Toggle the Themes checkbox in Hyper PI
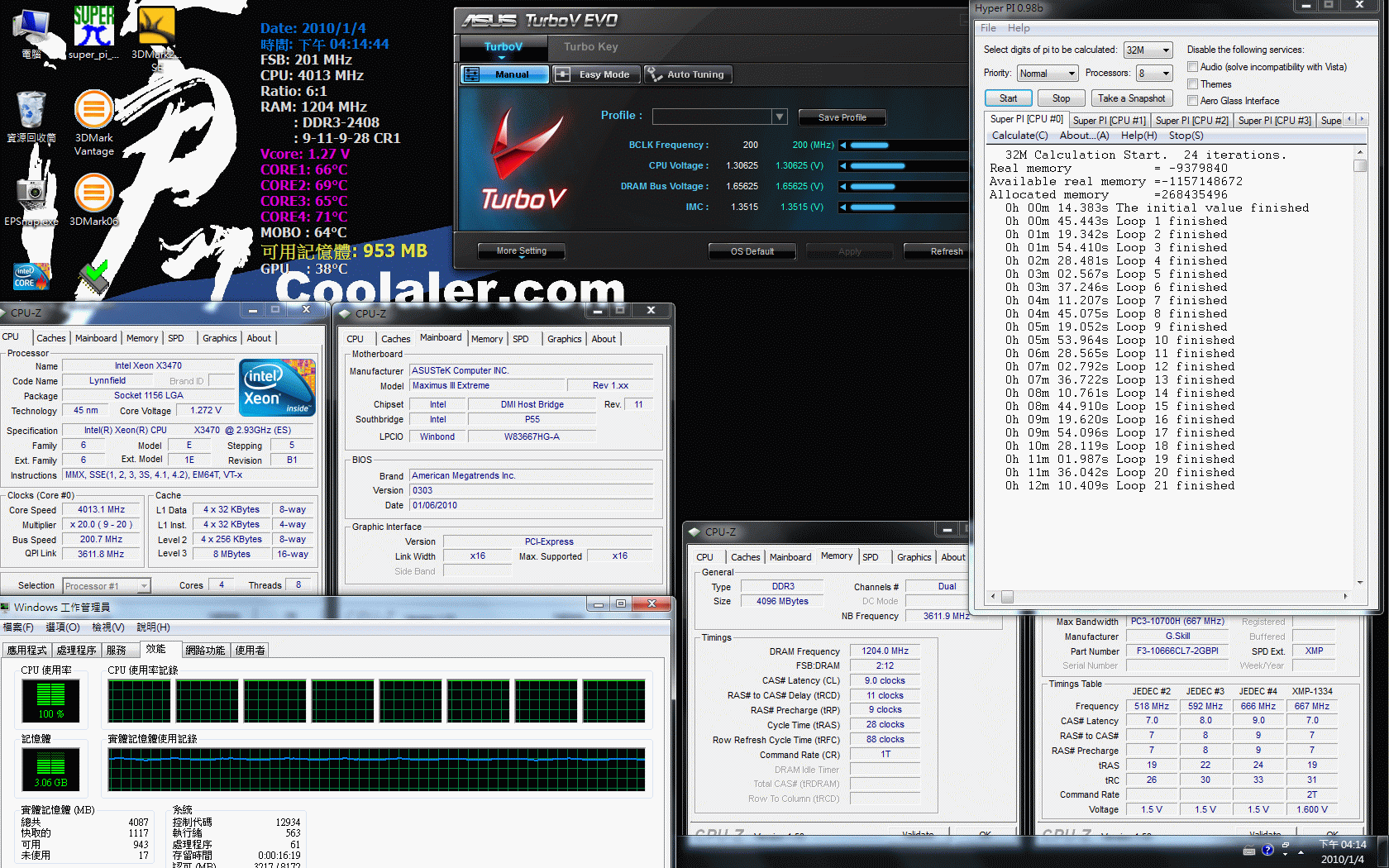 (x=1192, y=83)
